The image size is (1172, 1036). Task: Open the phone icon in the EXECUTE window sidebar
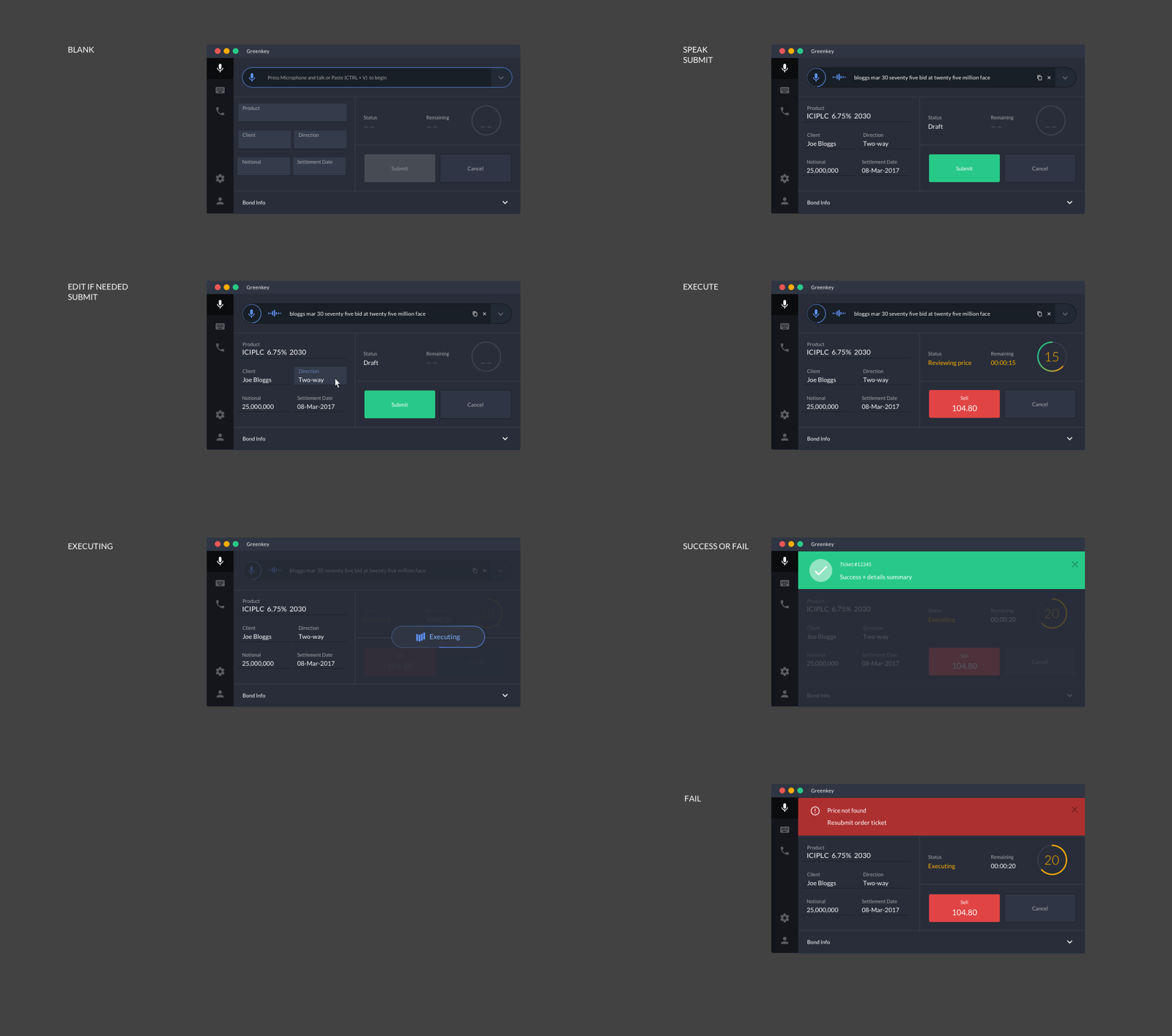pos(785,347)
